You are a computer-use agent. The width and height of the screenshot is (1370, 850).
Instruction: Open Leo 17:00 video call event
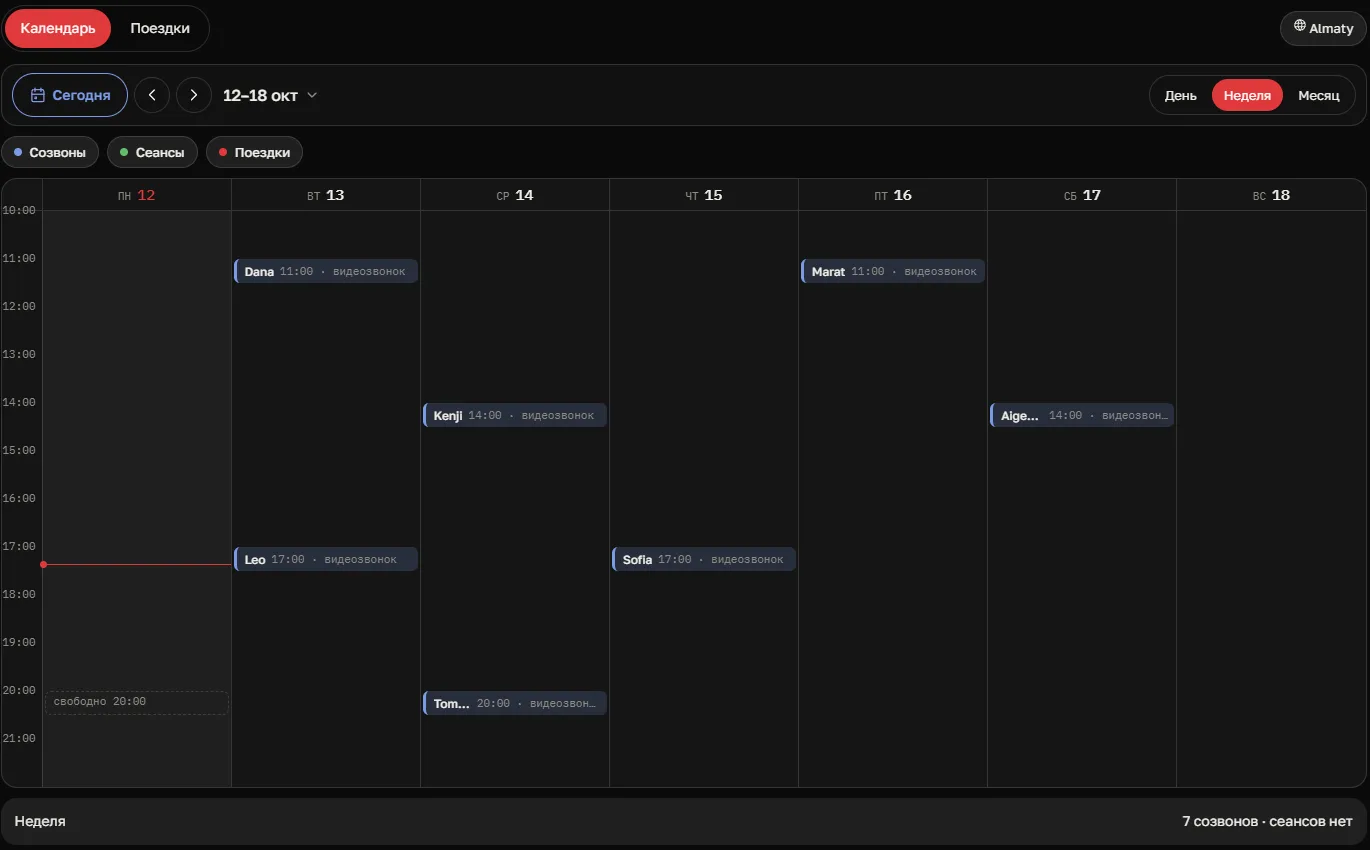(x=326, y=559)
